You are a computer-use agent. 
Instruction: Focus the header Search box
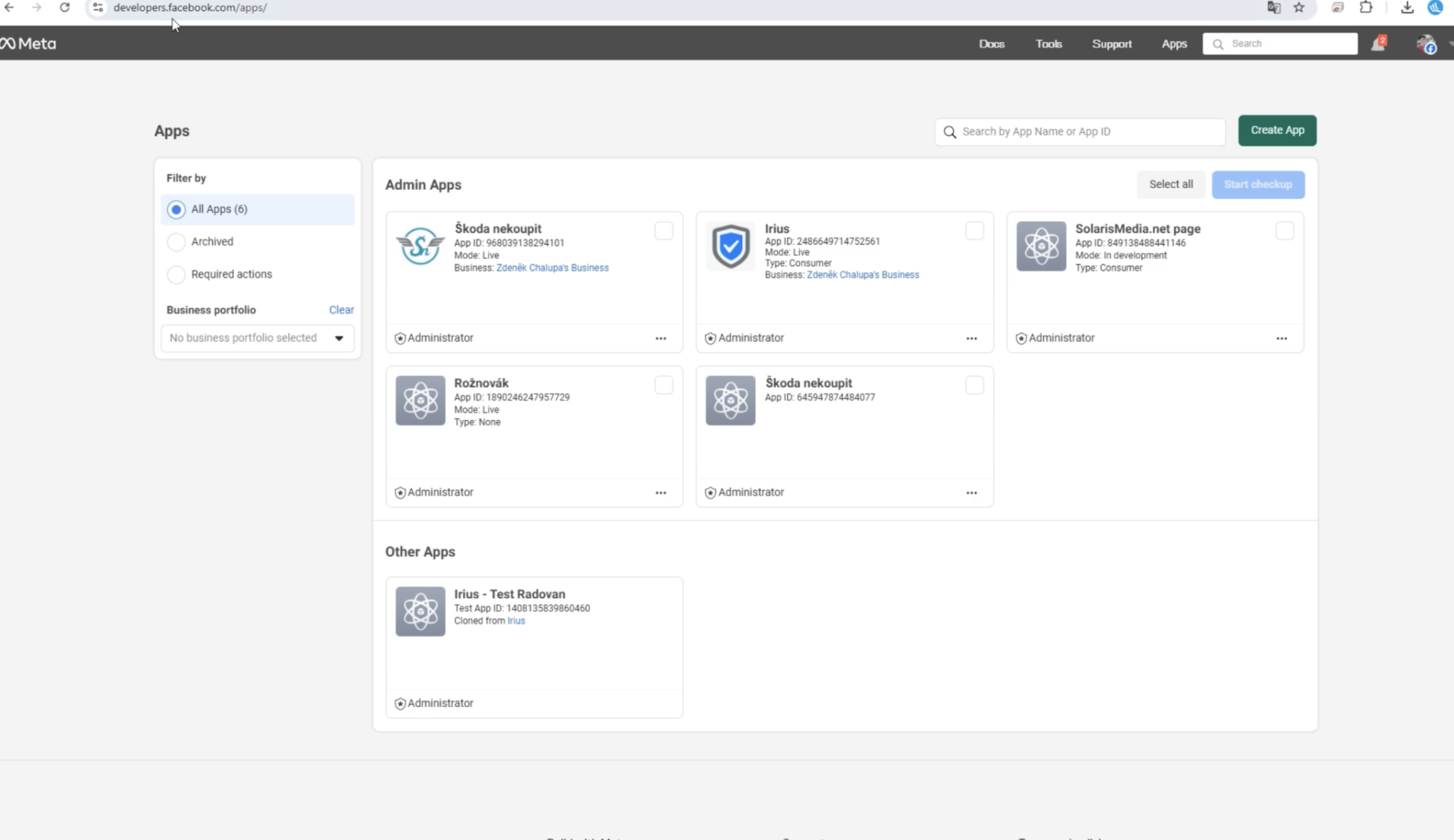[1280, 44]
